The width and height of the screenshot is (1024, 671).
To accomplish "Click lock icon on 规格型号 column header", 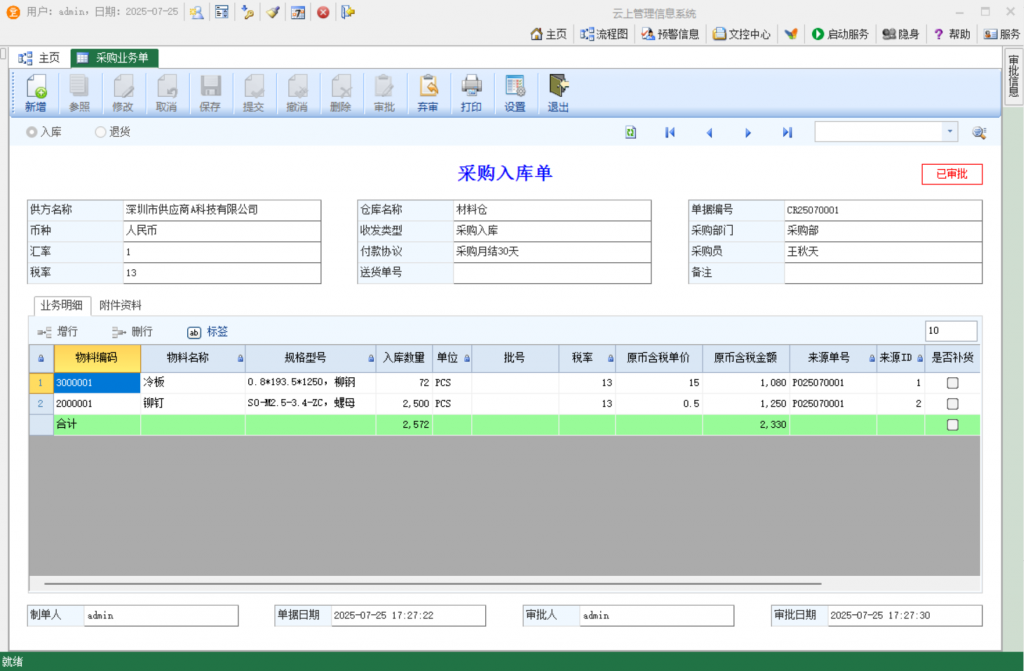I will [371, 358].
